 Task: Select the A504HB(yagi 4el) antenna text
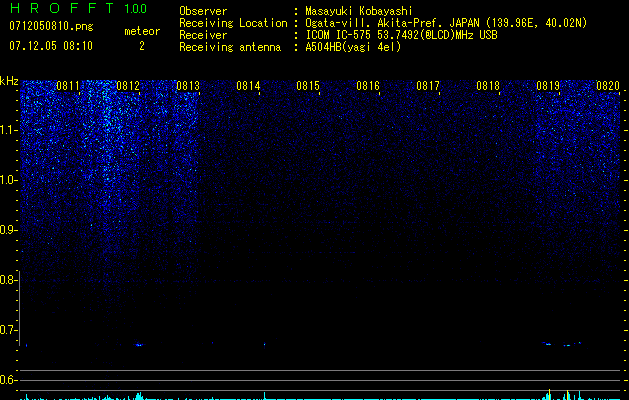(353, 47)
